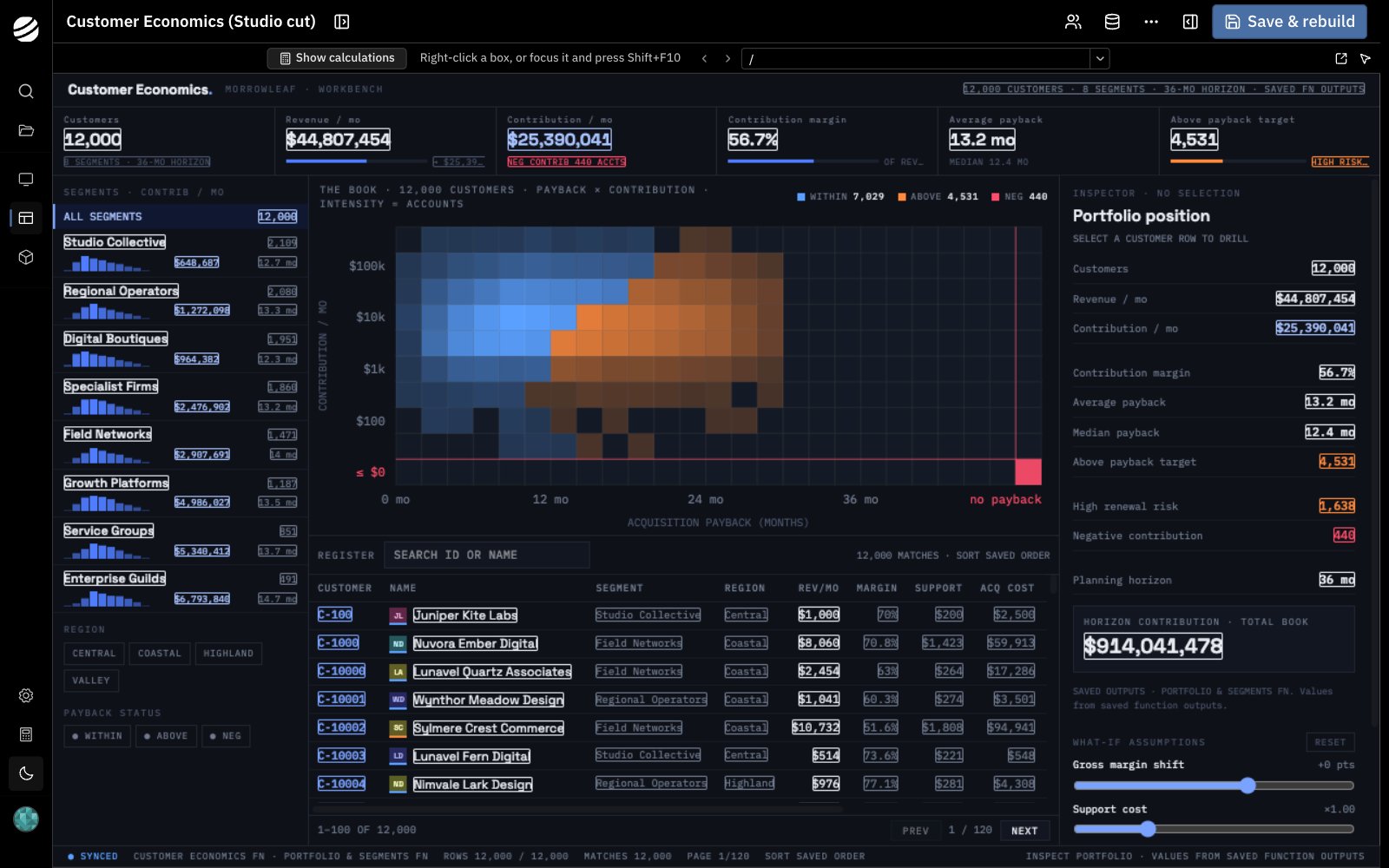The height and width of the screenshot is (868, 1389).
Task: Open the settings gear in left sidebar
Action: (26, 695)
